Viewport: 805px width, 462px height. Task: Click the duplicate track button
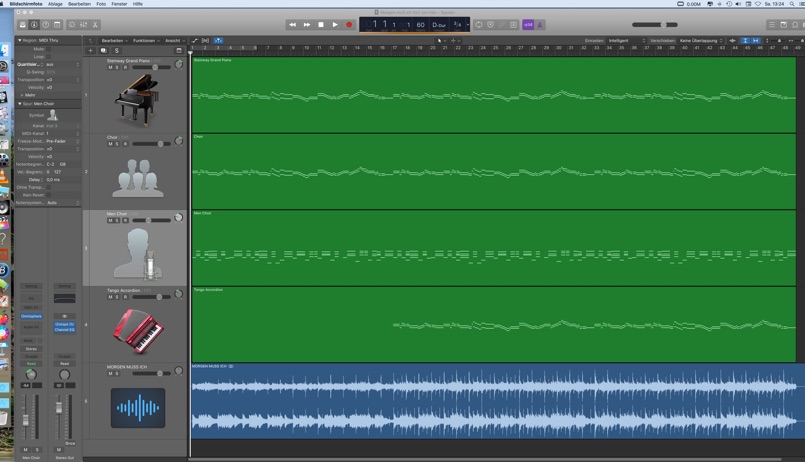click(x=104, y=50)
